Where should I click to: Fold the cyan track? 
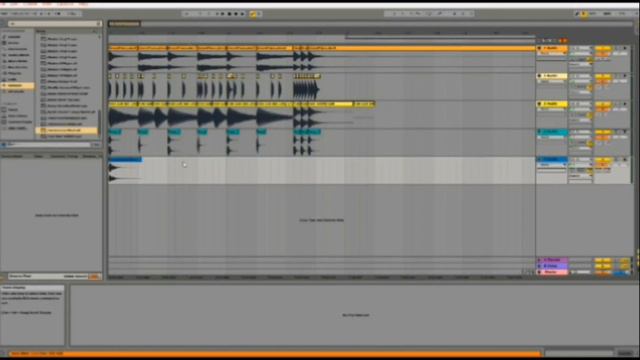tap(539, 132)
